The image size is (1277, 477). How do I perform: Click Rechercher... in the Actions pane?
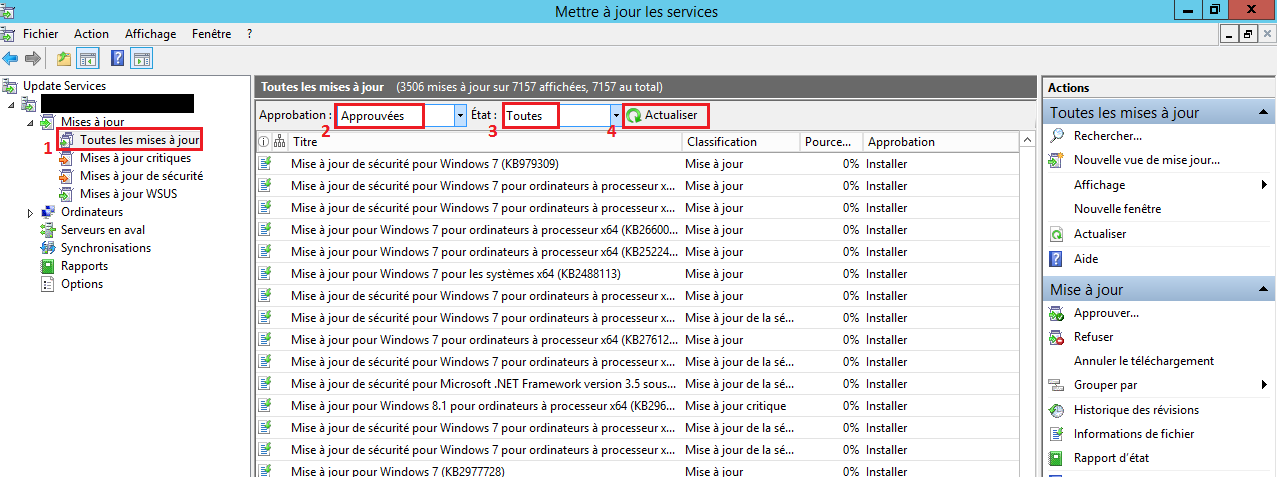coord(1107,136)
